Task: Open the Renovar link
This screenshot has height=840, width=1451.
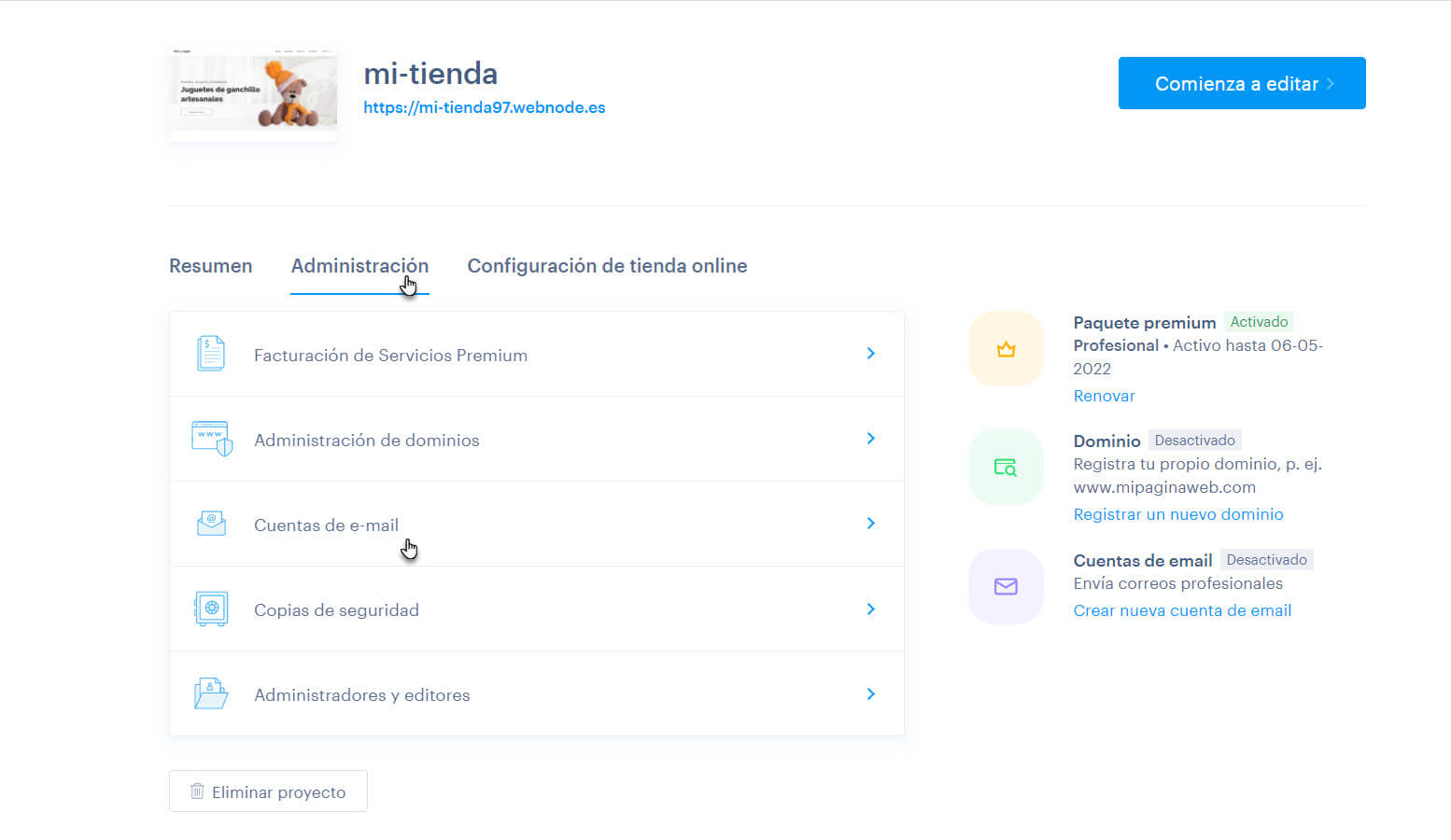Action: 1104,396
